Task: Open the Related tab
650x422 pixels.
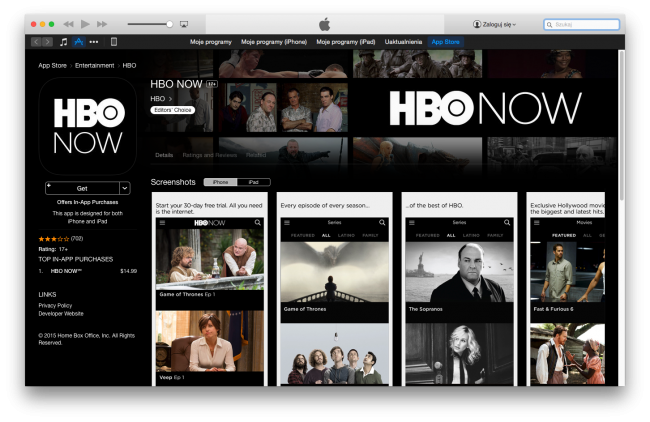Action: pos(256,155)
